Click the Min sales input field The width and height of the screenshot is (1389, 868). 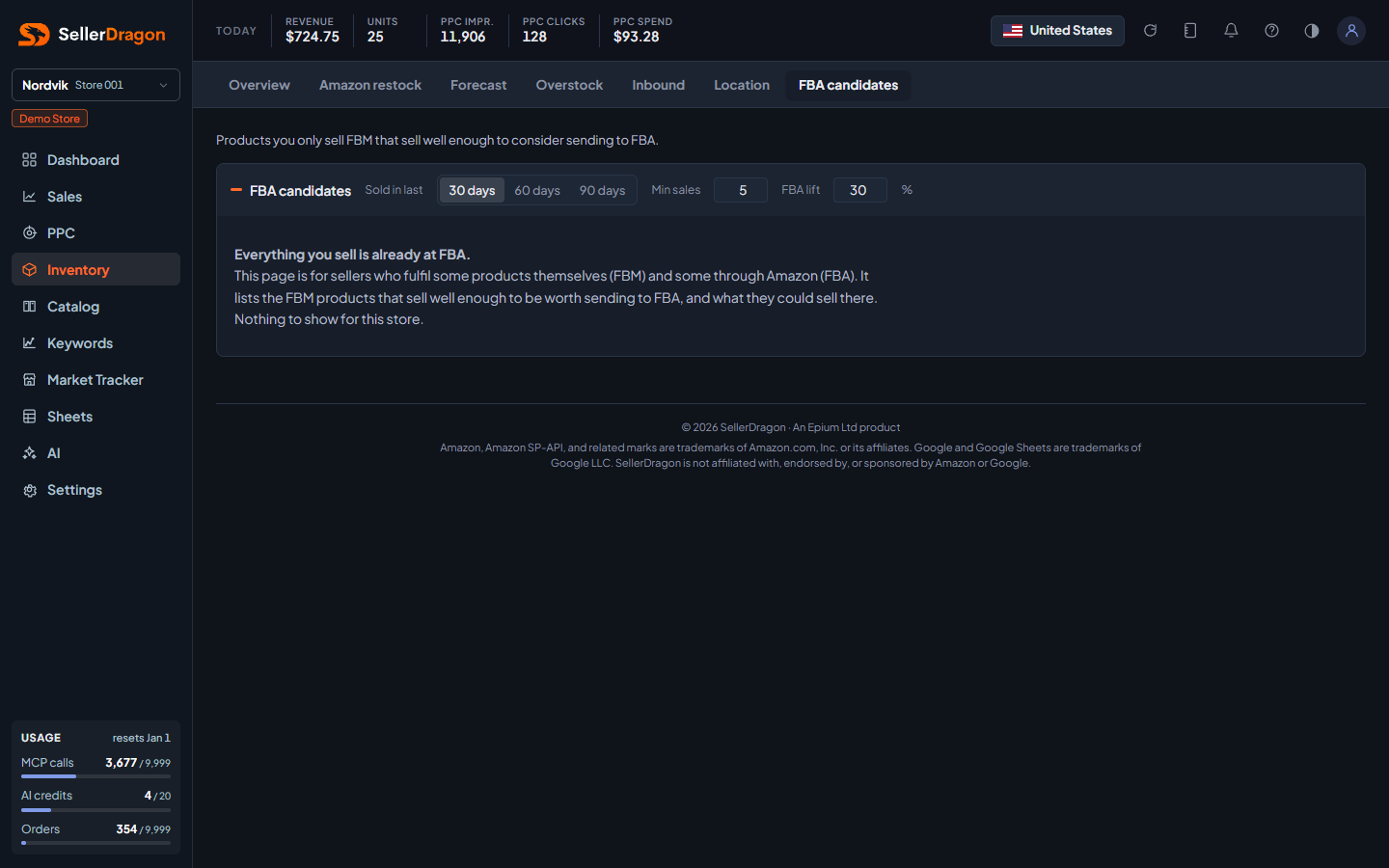741,190
